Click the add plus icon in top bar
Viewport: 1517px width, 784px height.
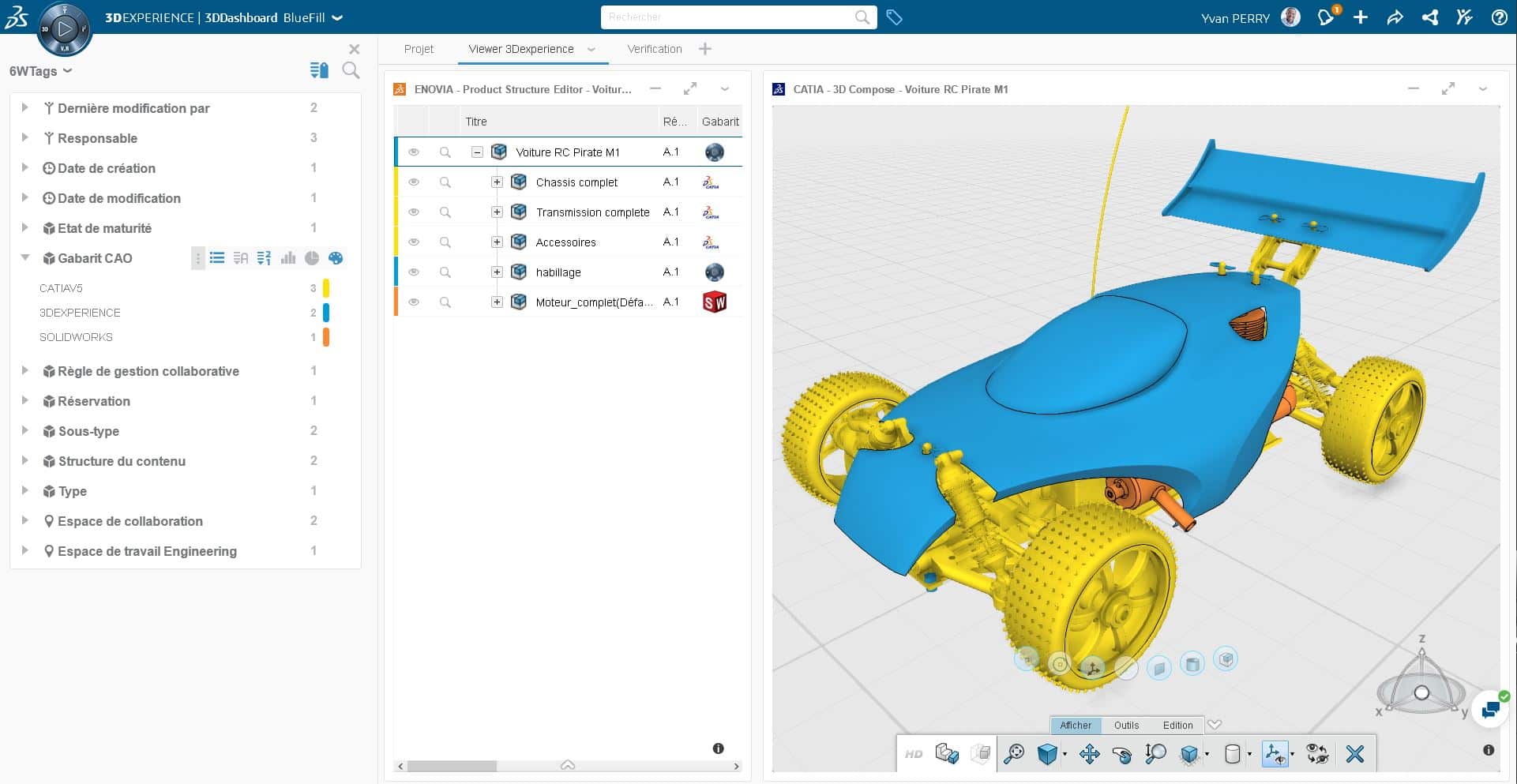coord(1360,17)
